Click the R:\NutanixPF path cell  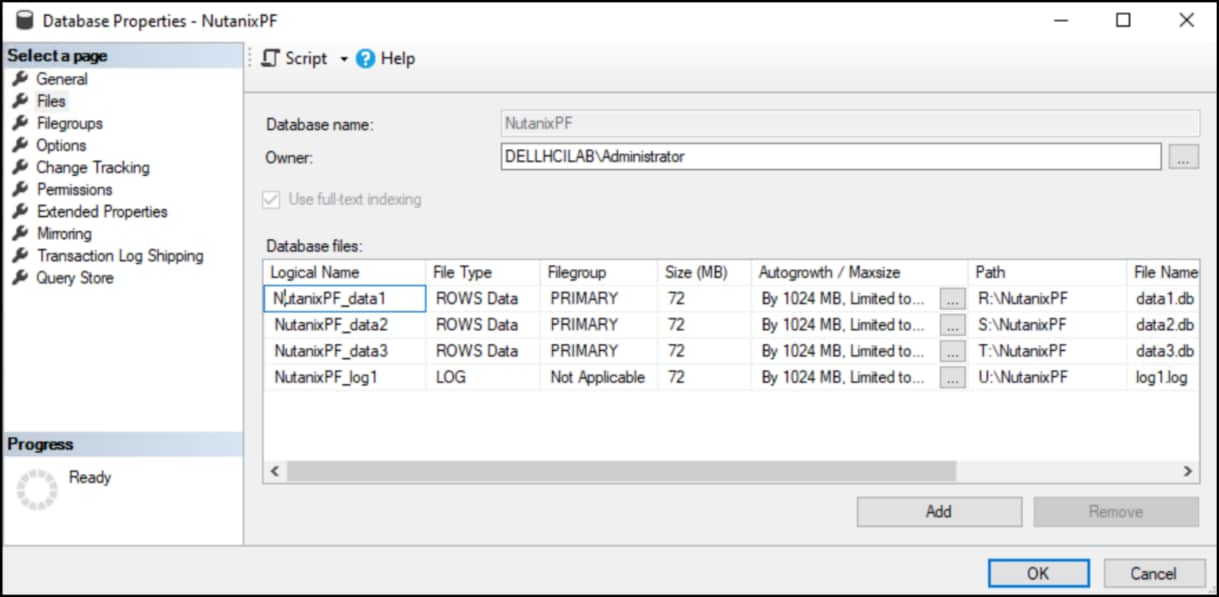coord(1047,298)
